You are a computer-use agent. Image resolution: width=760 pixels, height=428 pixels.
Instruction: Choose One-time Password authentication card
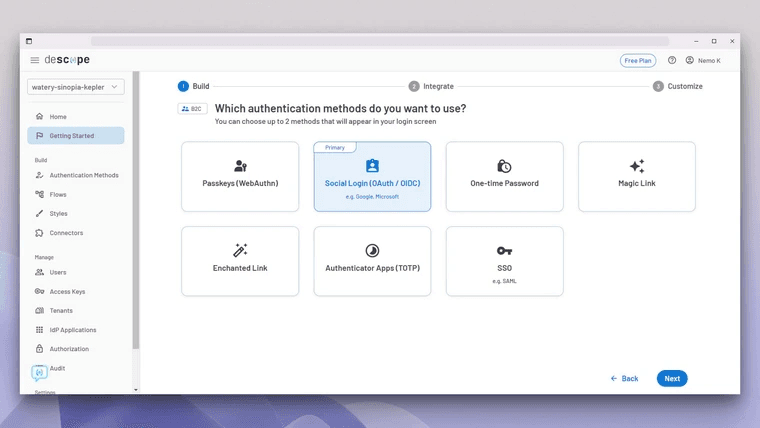click(504, 176)
